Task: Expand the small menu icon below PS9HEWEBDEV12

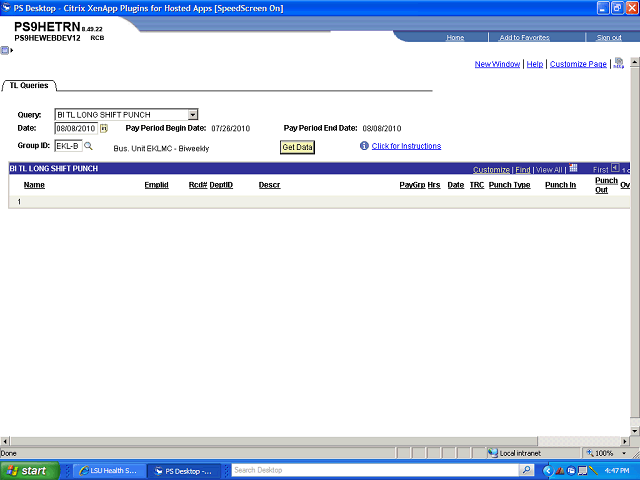Action: pos(7,50)
